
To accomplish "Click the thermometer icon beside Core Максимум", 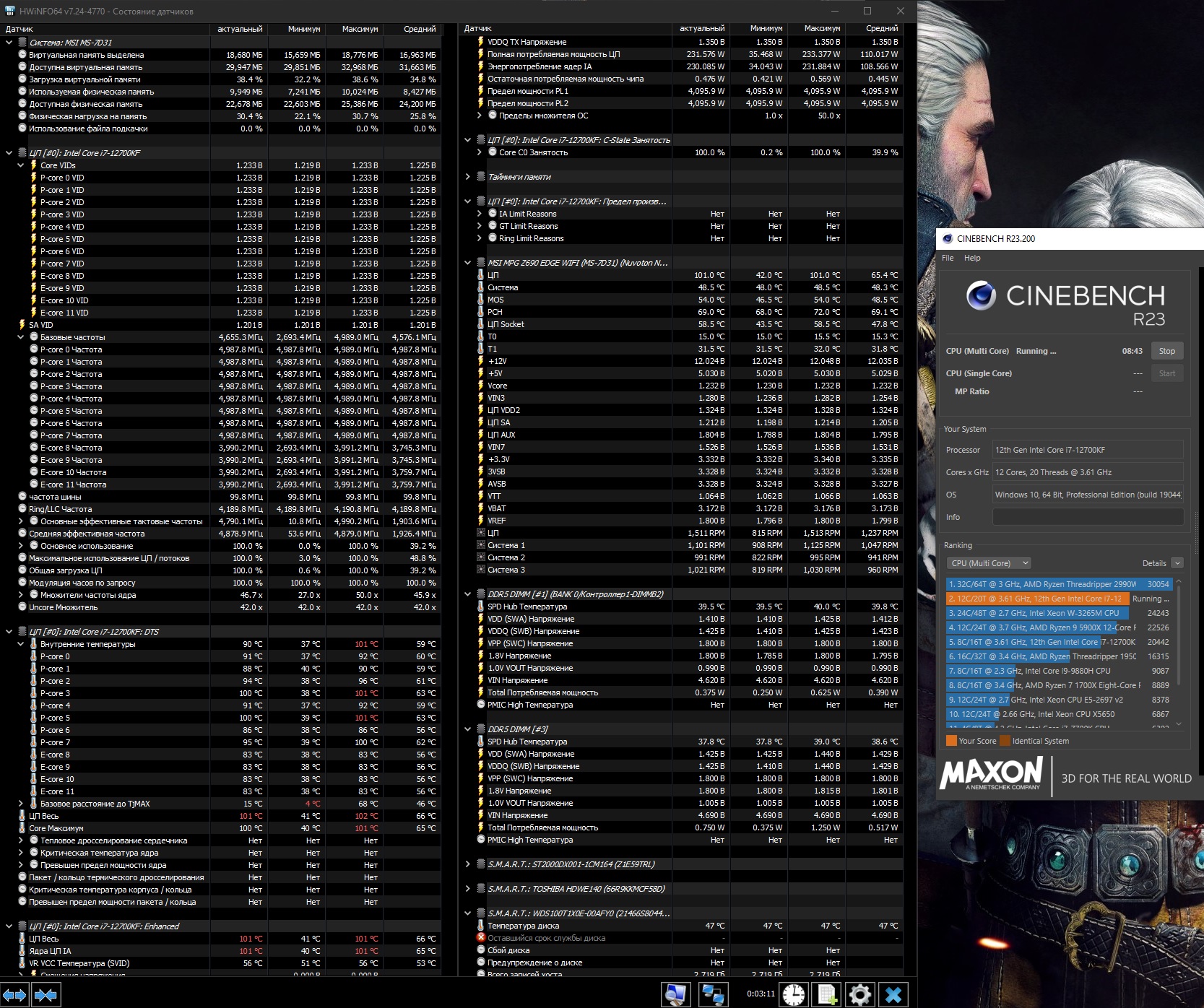I will click(x=22, y=828).
